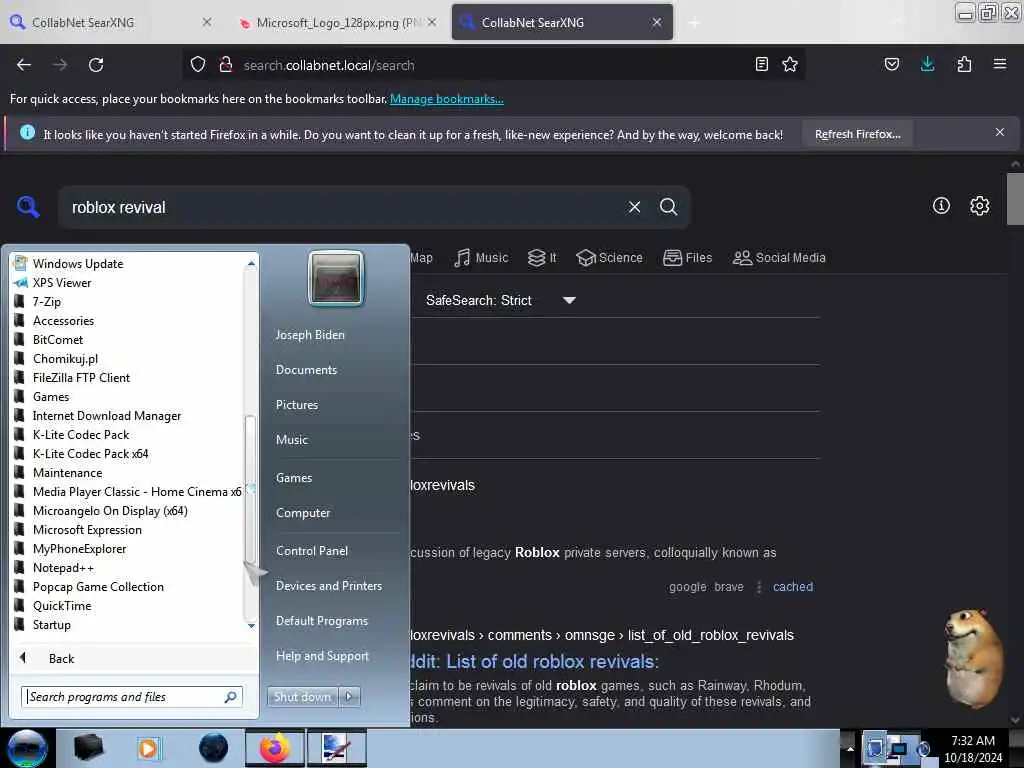Submit search with the magnifier button
Viewport: 1024px width, 768px height.
tap(668, 207)
